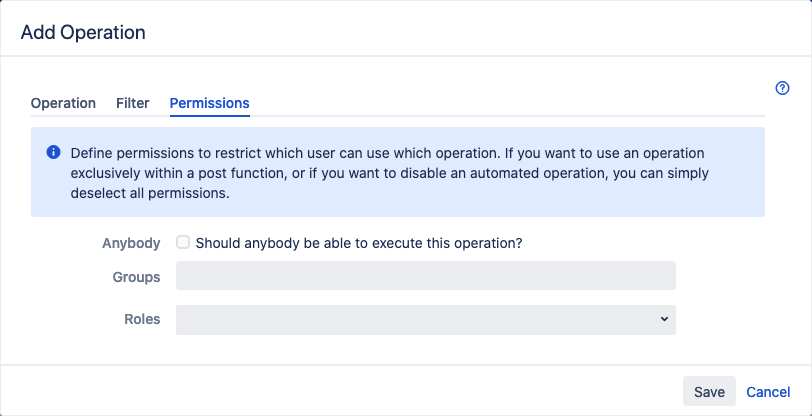Open the help question mark icon
Image resolution: width=812 pixels, height=416 pixels.
click(783, 88)
